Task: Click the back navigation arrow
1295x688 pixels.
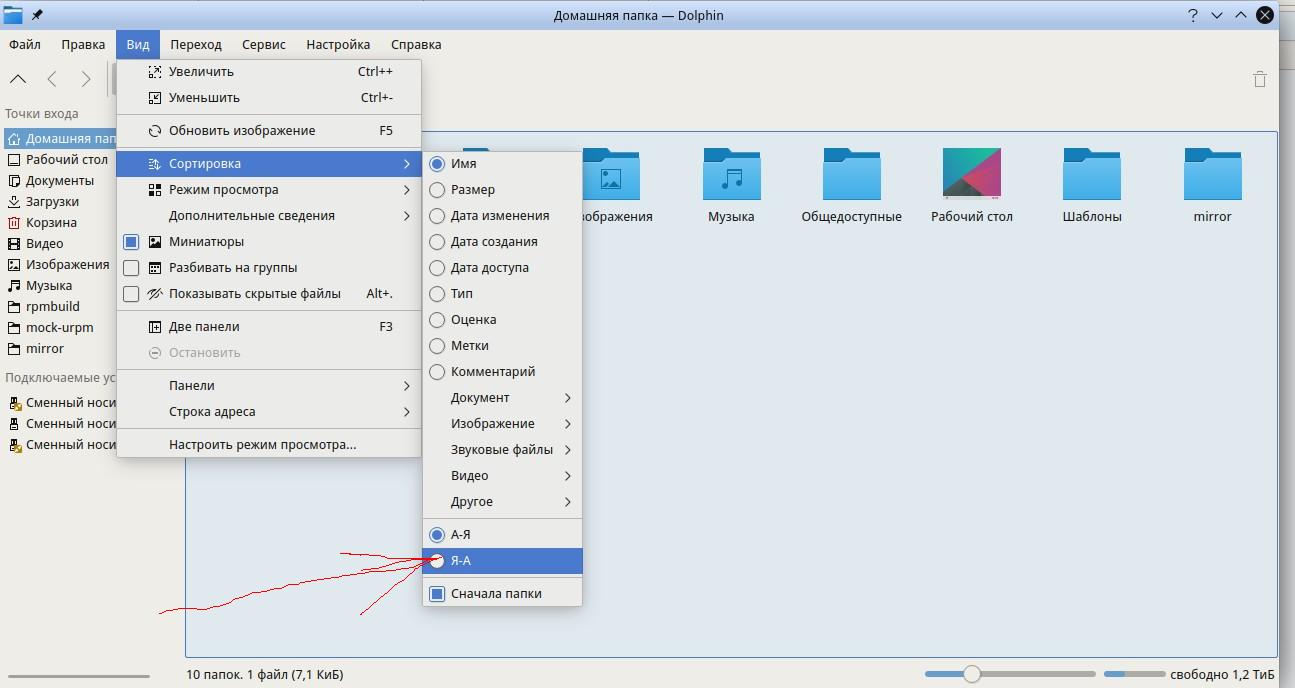Action: (x=52, y=79)
